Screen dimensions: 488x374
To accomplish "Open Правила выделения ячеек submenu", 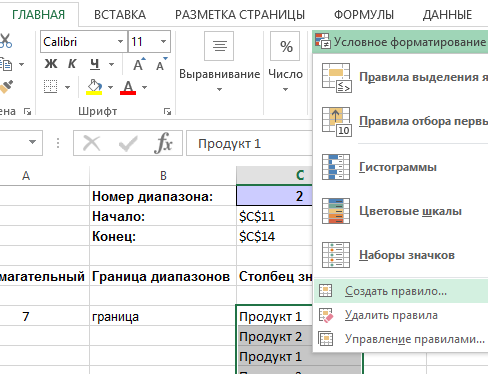I will pyautogui.click(x=401, y=77).
